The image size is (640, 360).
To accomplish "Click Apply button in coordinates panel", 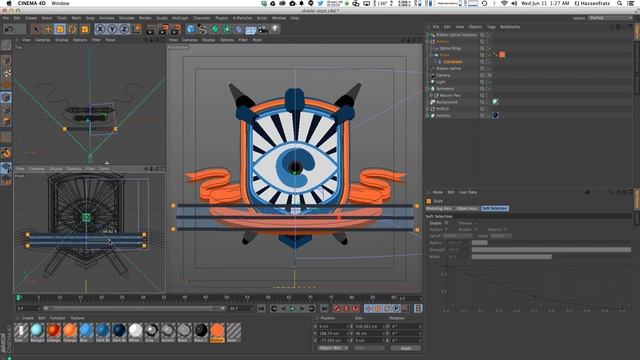I will click(406, 348).
